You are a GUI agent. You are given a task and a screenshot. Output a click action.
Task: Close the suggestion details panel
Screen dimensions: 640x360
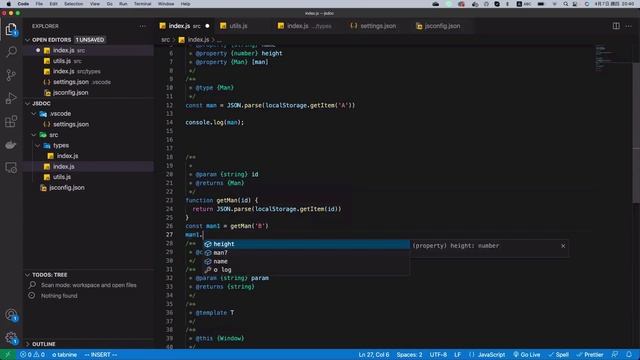tap(563, 246)
